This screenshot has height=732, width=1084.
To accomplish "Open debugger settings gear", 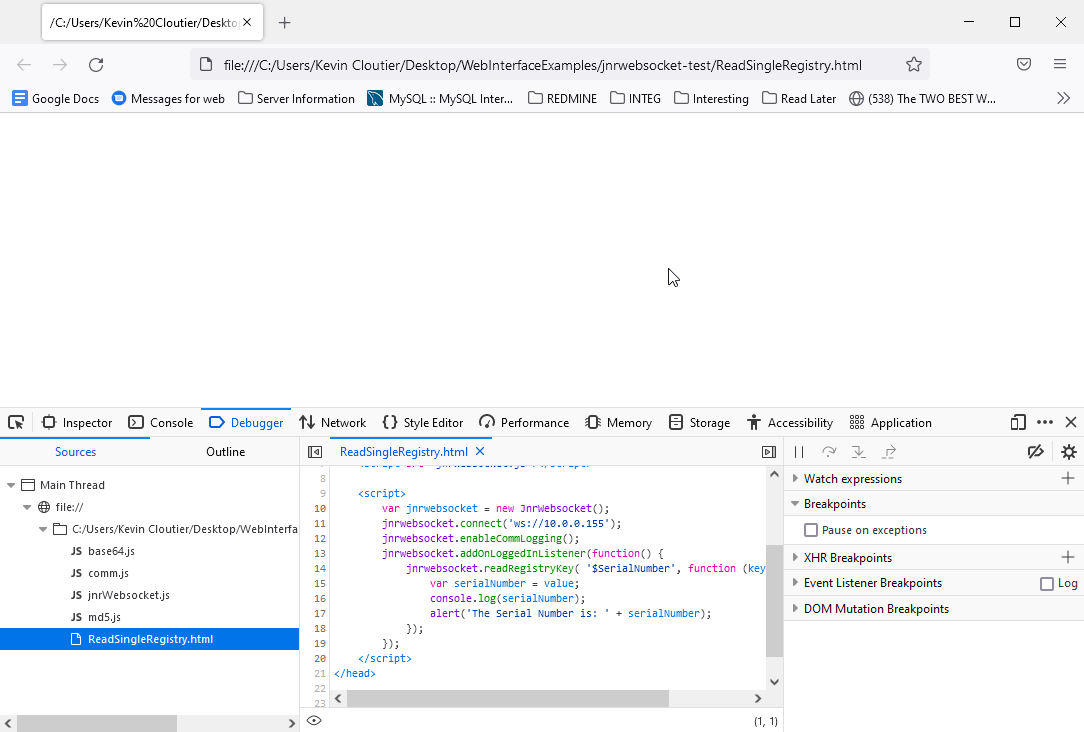I will pos(1069,452).
